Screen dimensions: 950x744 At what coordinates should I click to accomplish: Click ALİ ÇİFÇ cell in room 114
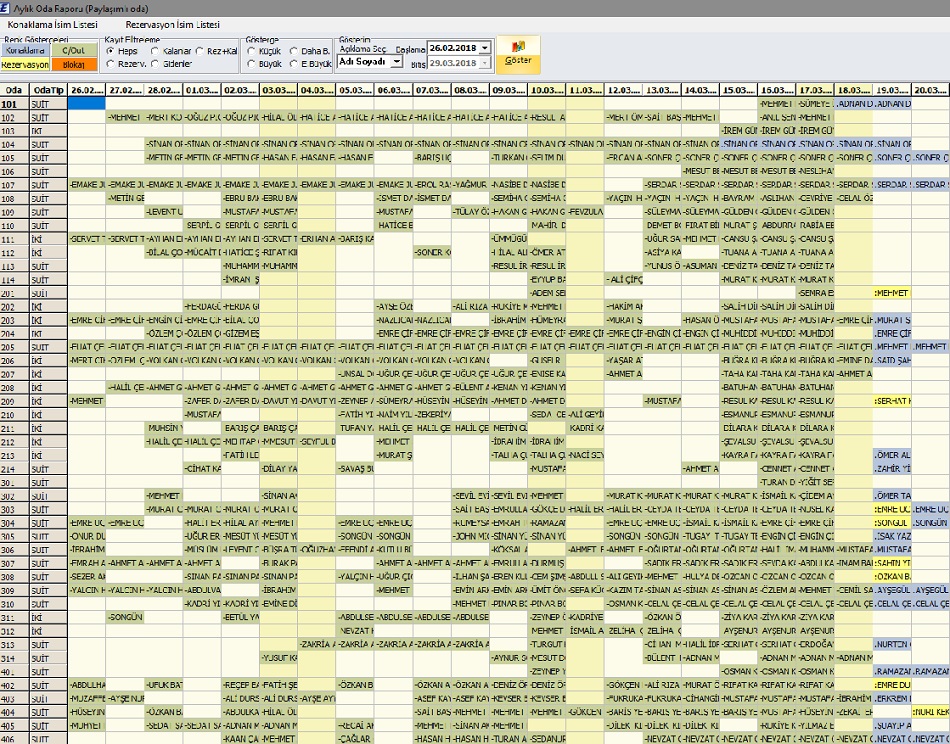[623, 280]
